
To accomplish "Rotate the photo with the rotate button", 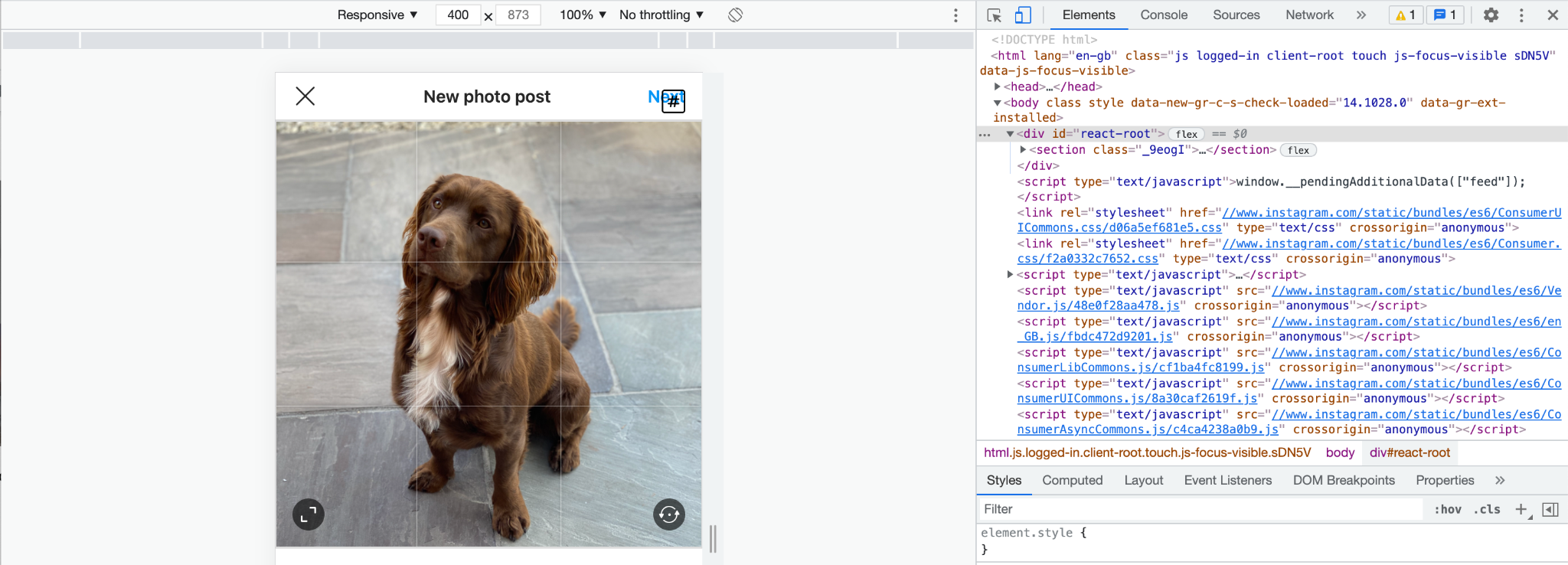I will 669,514.
